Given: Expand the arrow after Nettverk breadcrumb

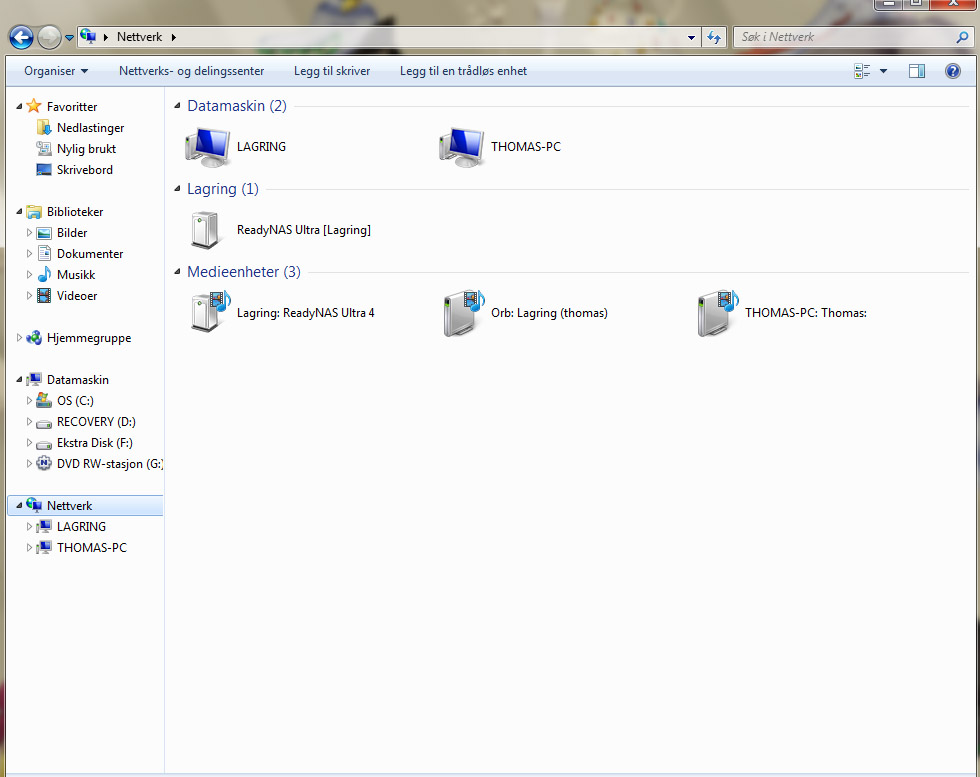Looking at the screenshot, I should pos(173,37).
